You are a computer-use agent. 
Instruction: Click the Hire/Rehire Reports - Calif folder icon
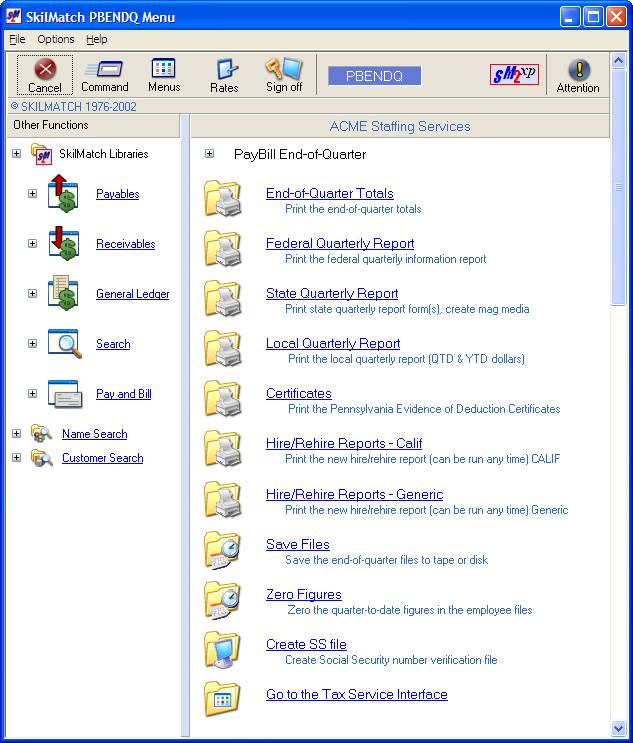pos(223,448)
